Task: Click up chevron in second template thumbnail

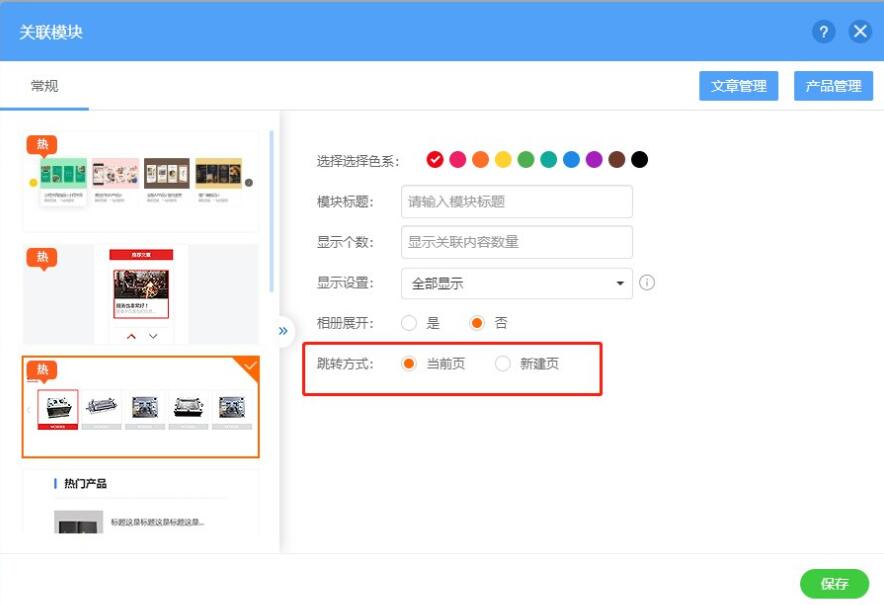Action: (x=131, y=336)
